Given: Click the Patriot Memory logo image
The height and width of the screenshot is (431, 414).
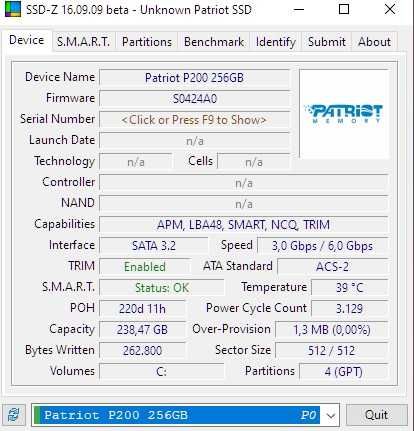Looking at the screenshot, I should (344, 114).
